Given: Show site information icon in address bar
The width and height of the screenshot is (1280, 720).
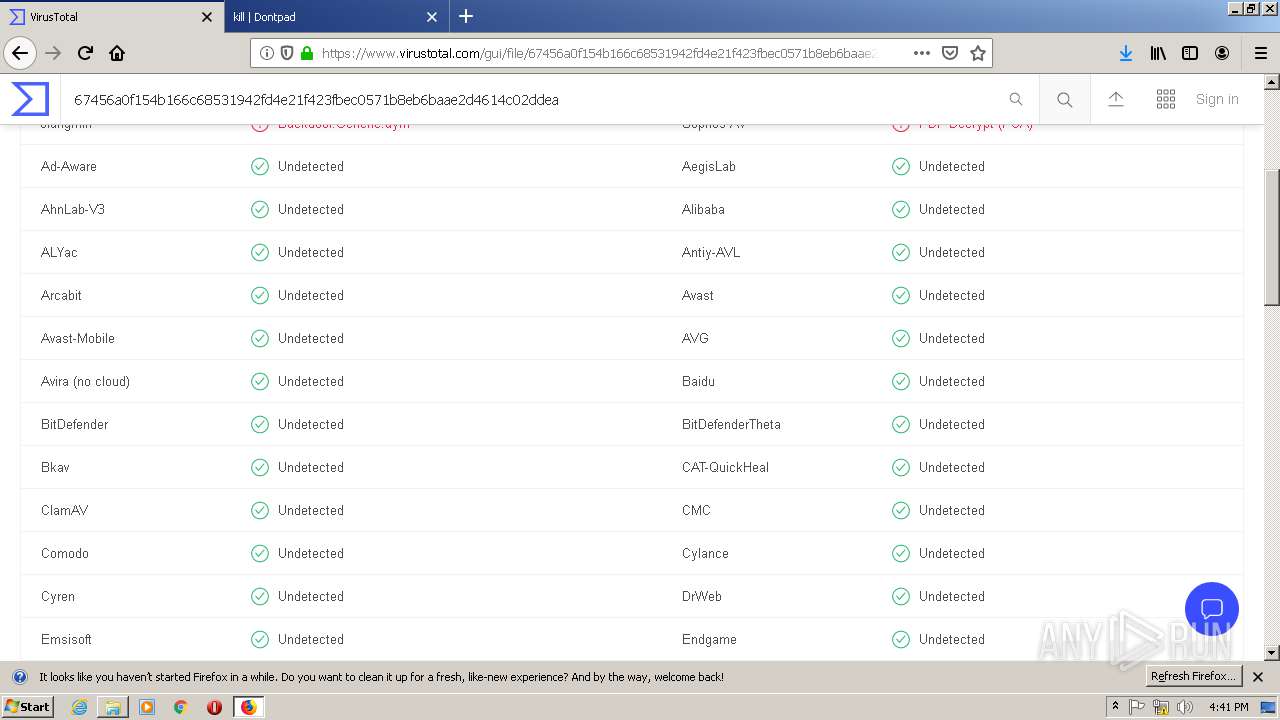Looking at the screenshot, I should [x=266, y=53].
